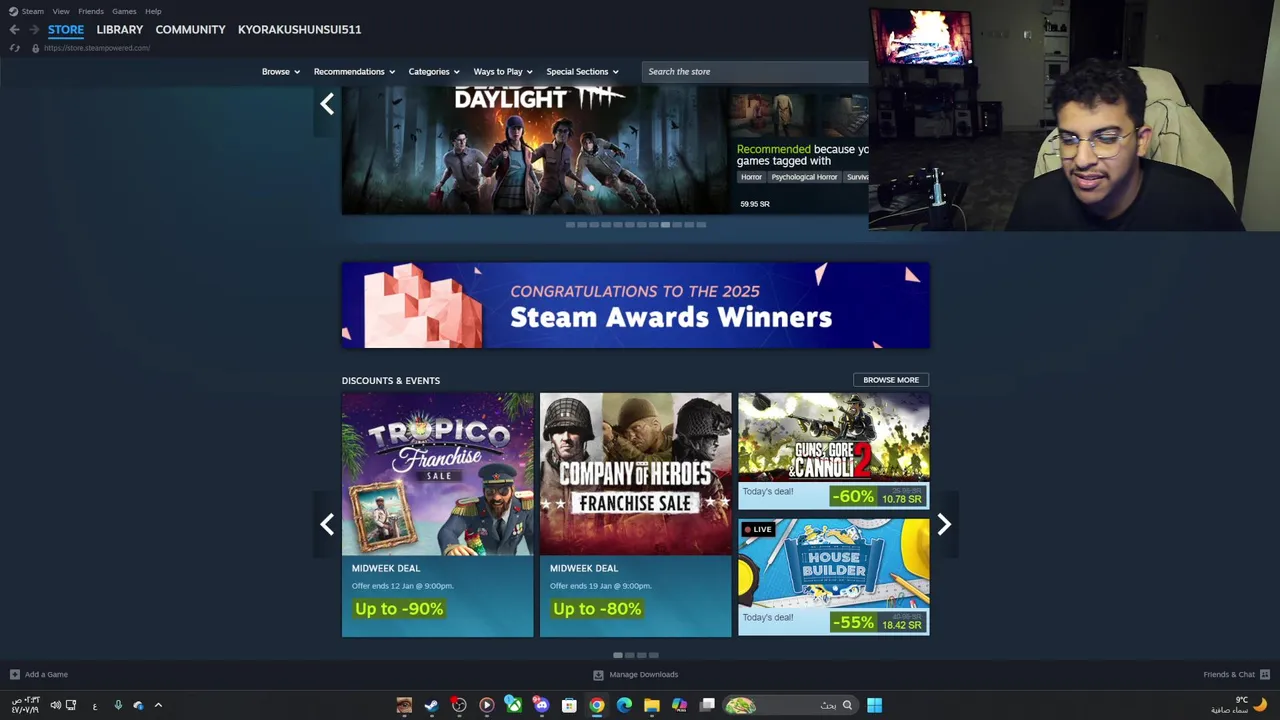
Task: Open the weather widget on taskbar
Action: tap(1238, 705)
